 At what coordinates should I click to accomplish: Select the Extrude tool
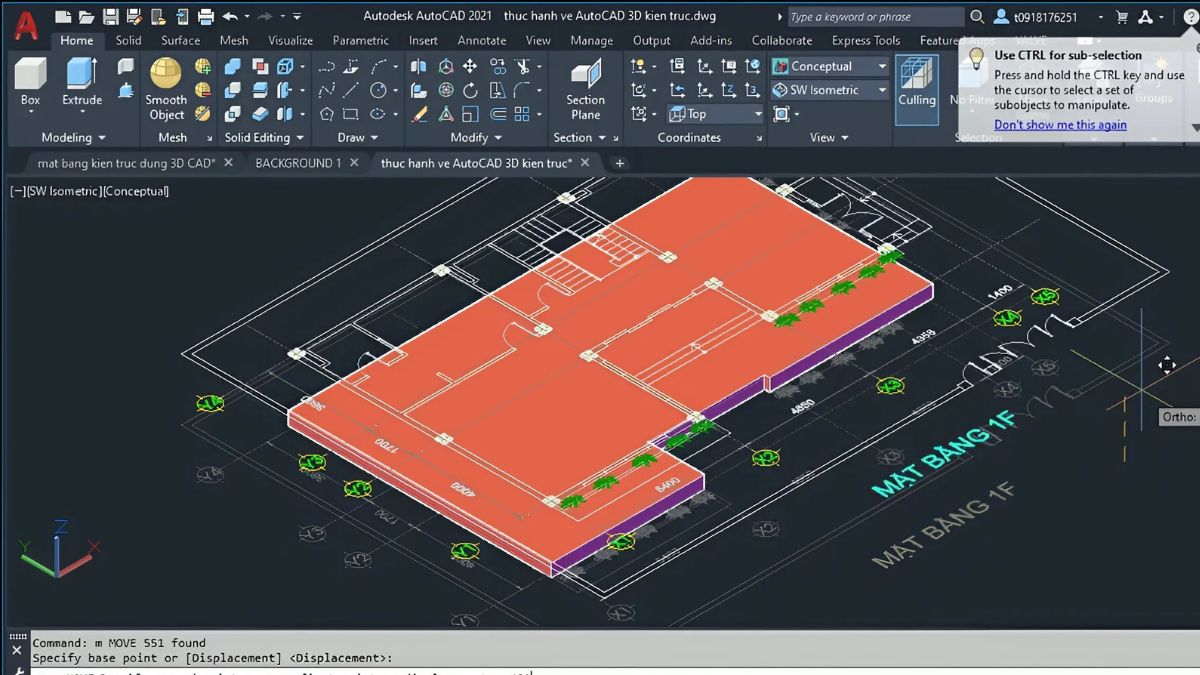tap(82, 81)
